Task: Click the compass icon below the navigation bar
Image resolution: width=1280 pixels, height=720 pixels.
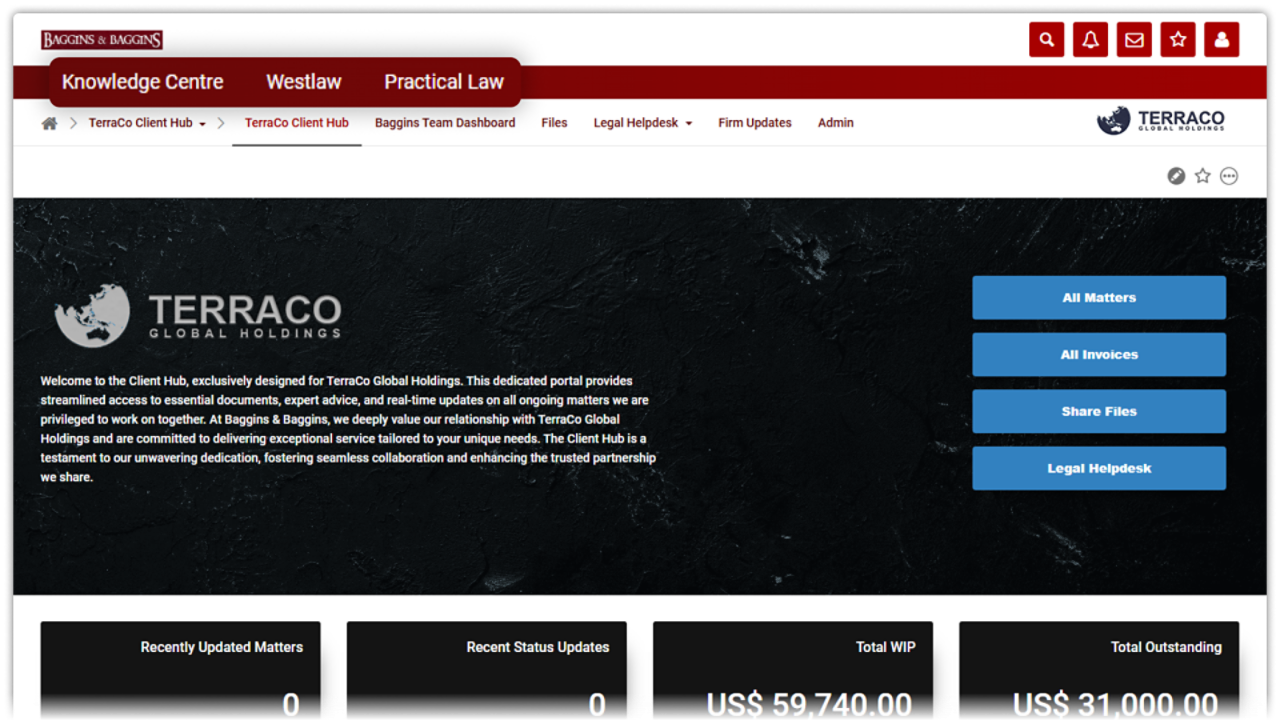Action: coord(1176,176)
